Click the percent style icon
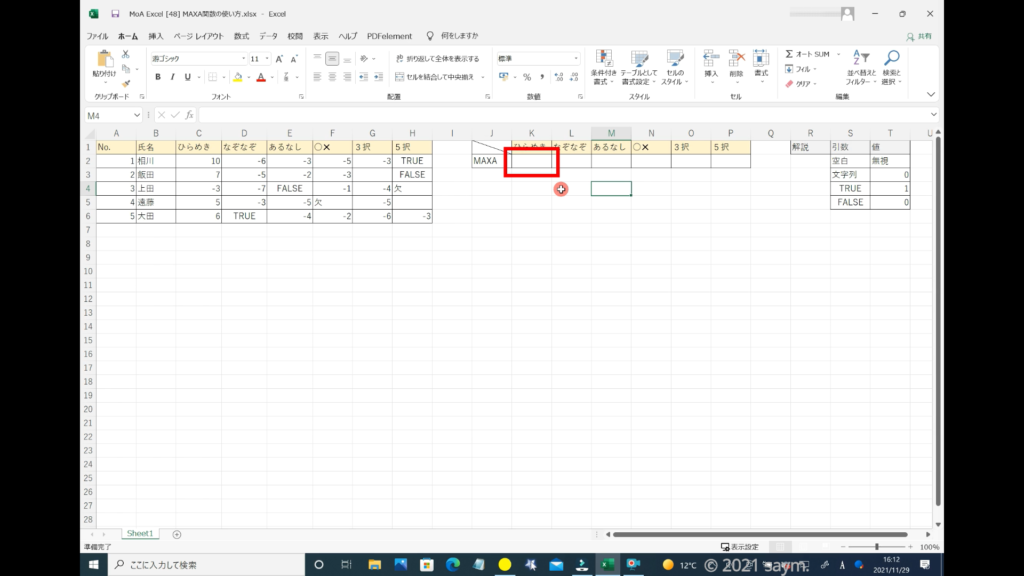This screenshot has width=1024, height=576. (527, 77)
